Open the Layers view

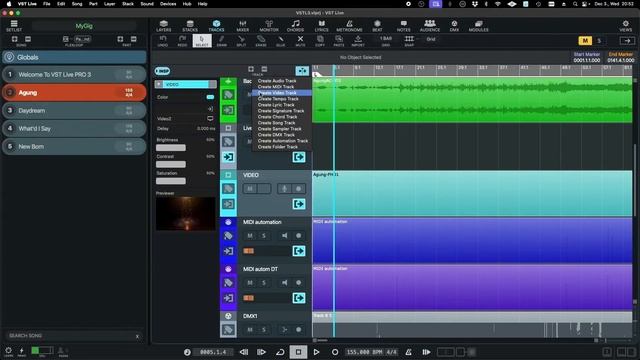pos(164,26)
